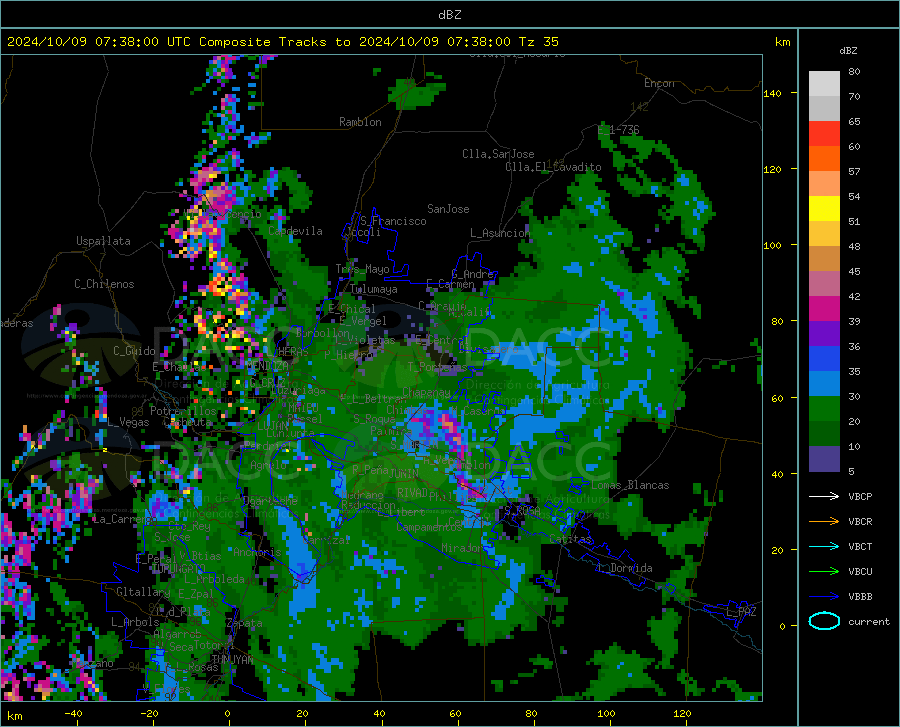Viewport: 900px width, 727px height.
Task: Select the orange 57-60 dBZ color band
Action: [824, 159]
